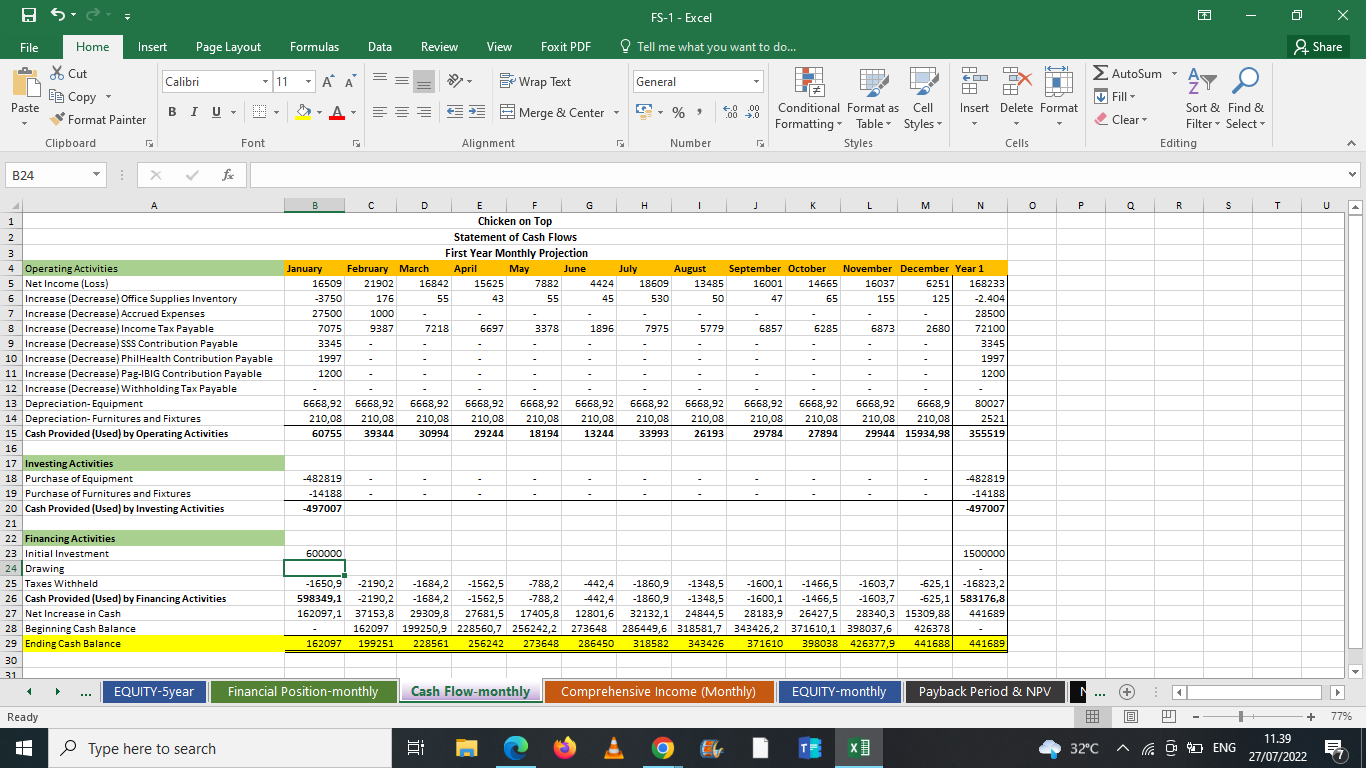Switch to Page Layout view icon
This screenshot has width=1366, height=768.
1130,717
